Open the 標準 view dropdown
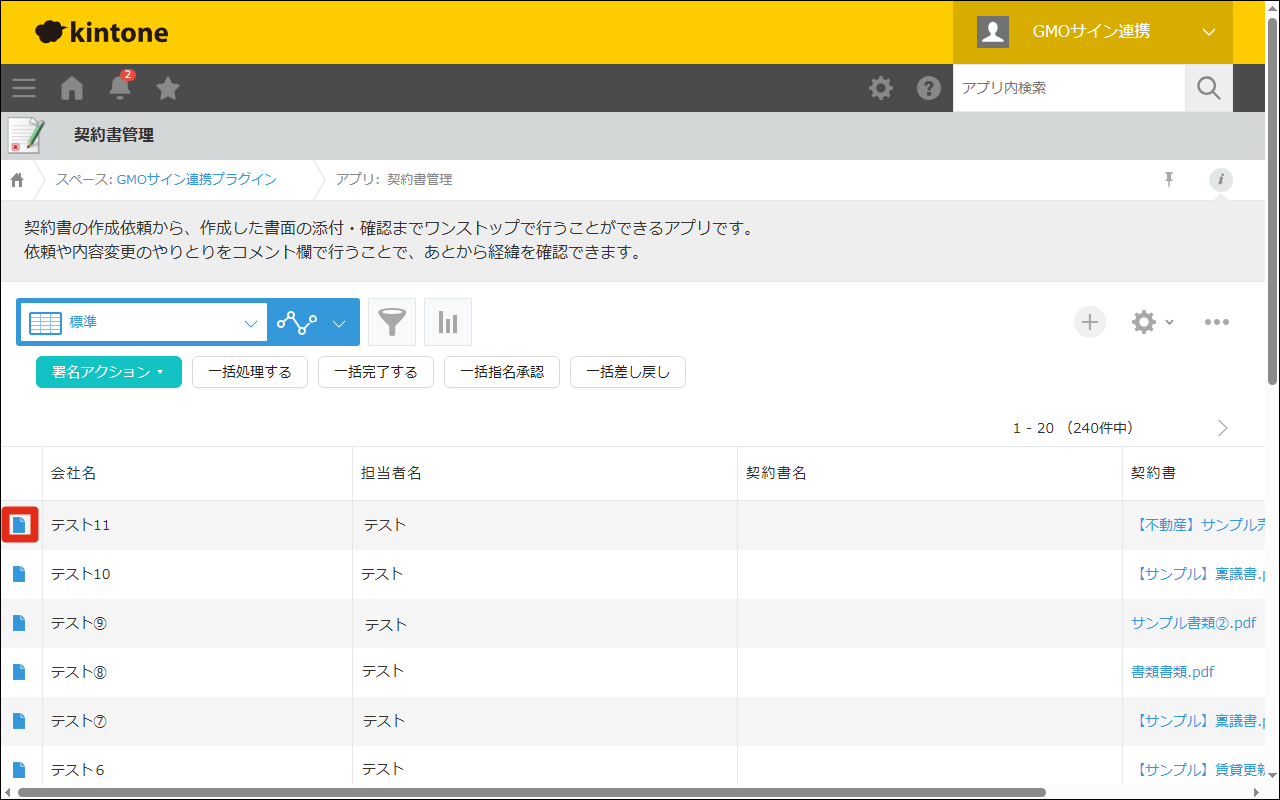Viewport: 1280px width, 800px height. pyautogui.click(x=143, y=323)
